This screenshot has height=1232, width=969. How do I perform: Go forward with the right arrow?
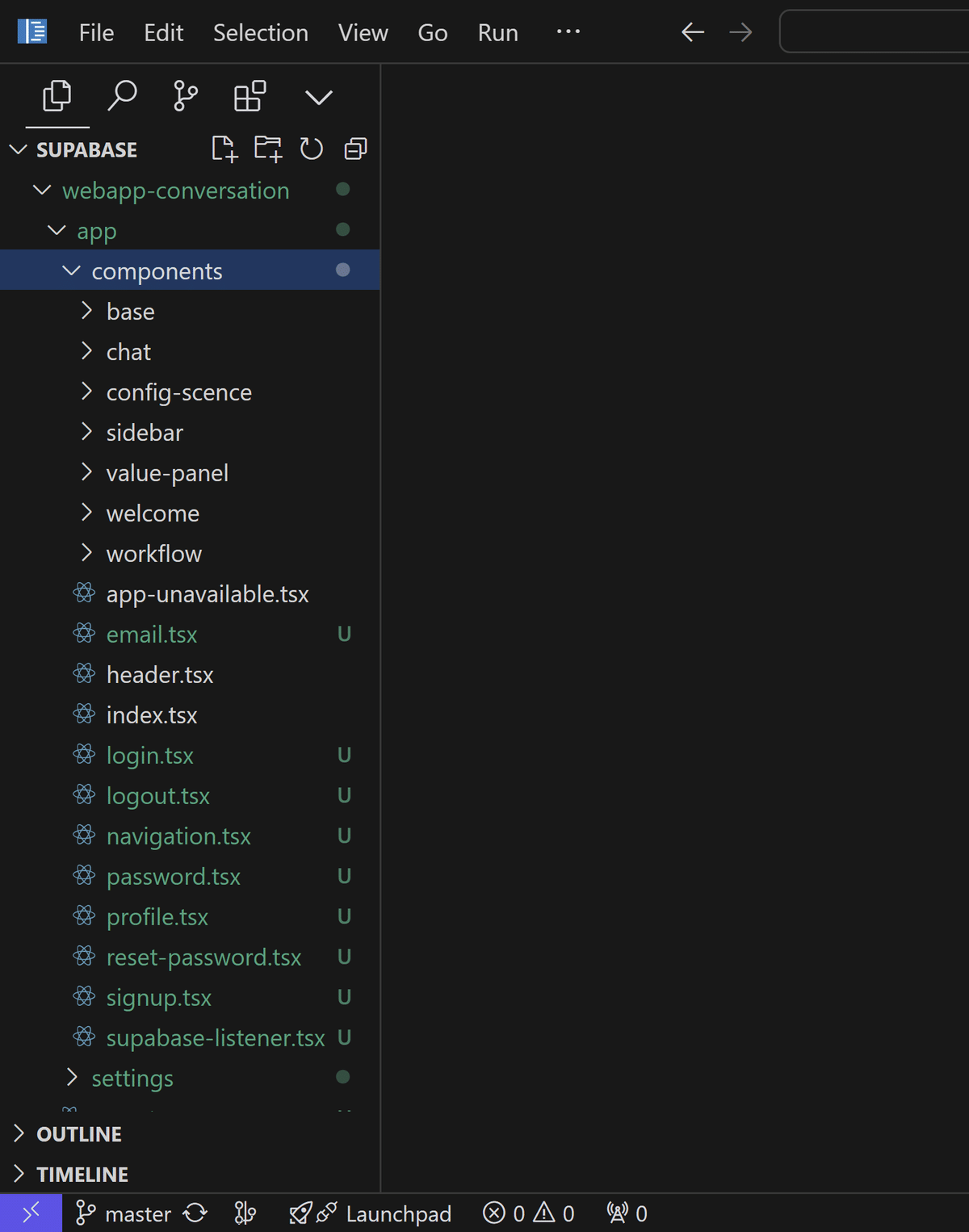click(x=740, y=32)
